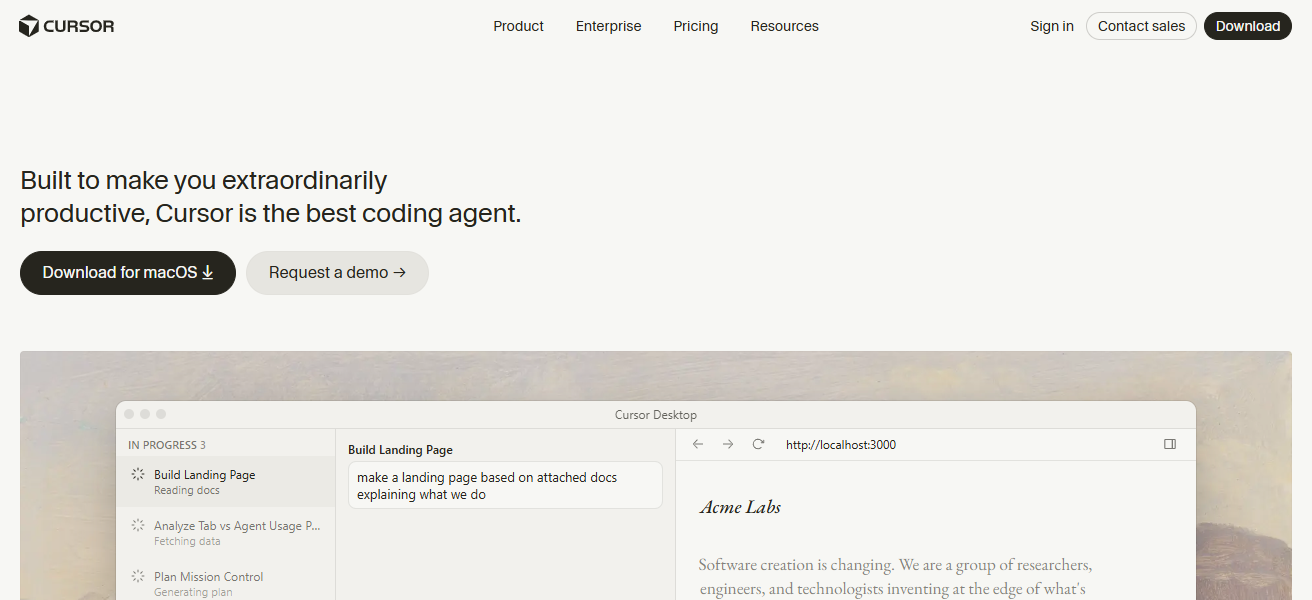The width and height of the screenshot is (1312, 600).
Task: Click the Download button in header
Action: (x=1247, y=26)
